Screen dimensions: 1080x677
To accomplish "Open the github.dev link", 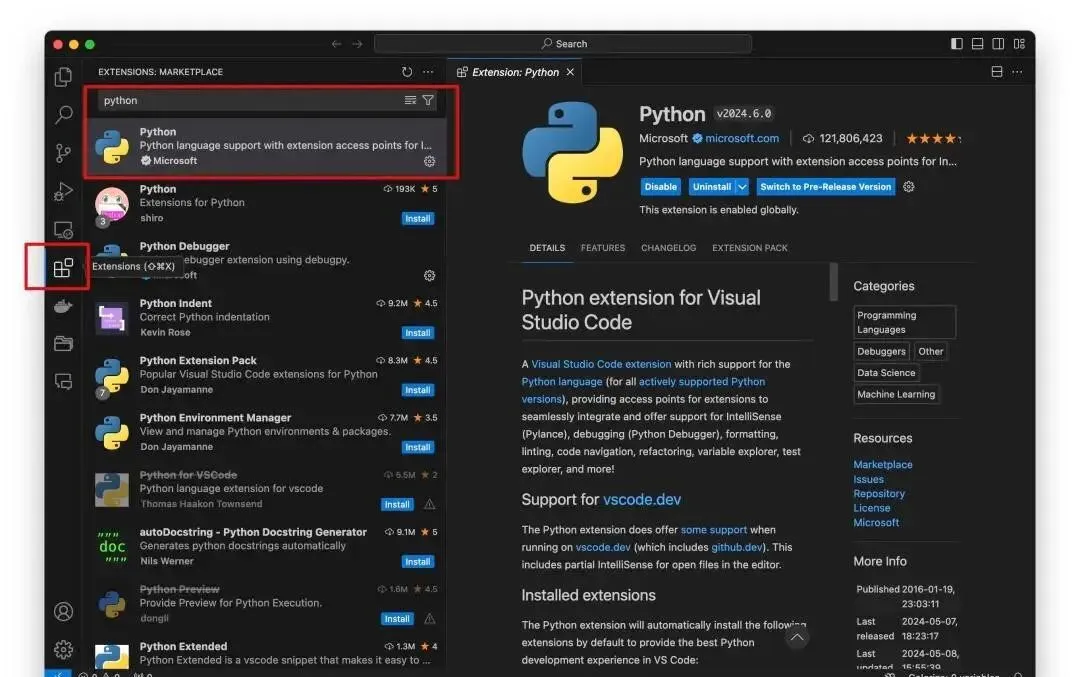I will tap(736, 547).
